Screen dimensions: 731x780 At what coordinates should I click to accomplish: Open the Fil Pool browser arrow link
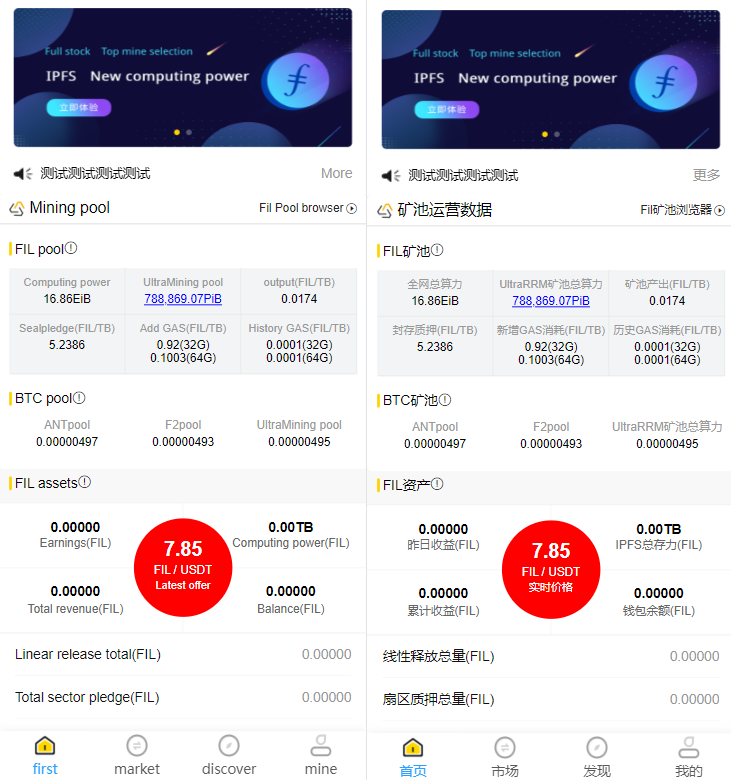click(308, 208)
